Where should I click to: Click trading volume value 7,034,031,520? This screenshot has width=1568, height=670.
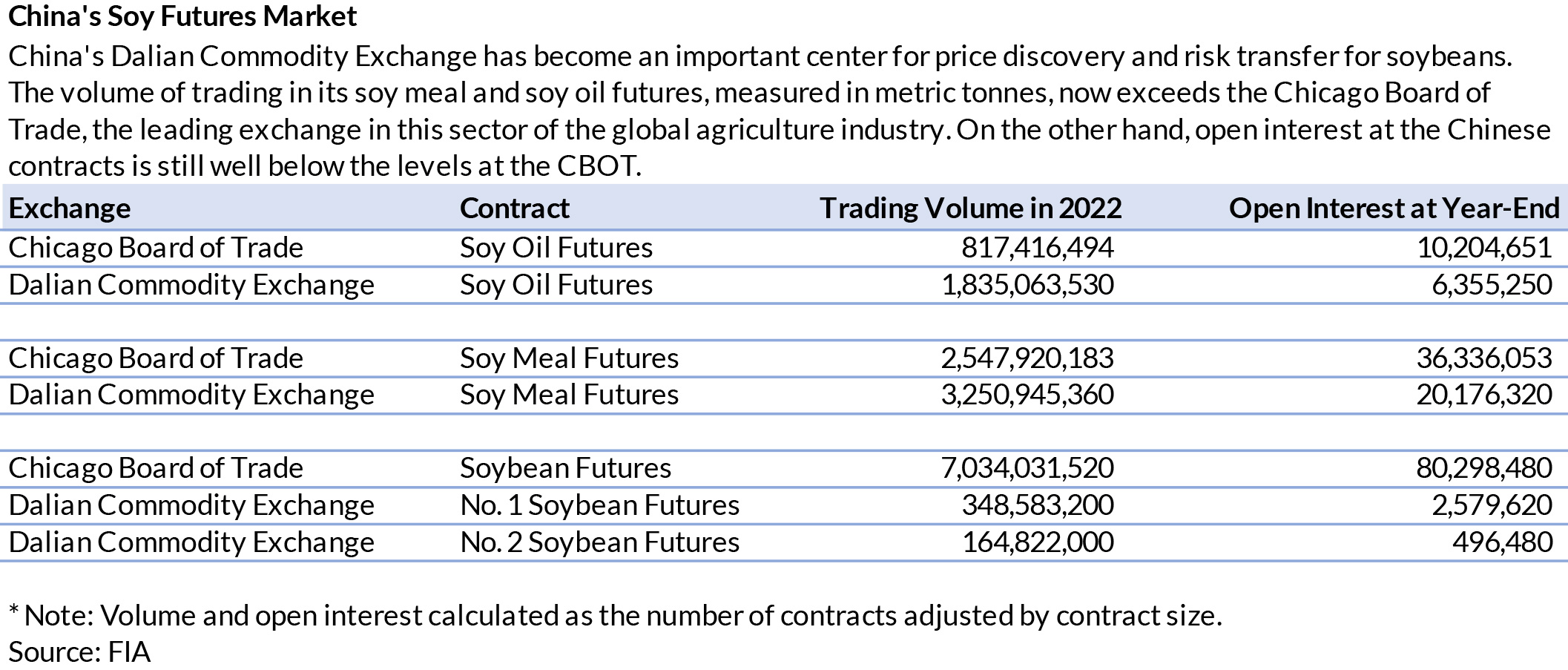pos(1027,468)
